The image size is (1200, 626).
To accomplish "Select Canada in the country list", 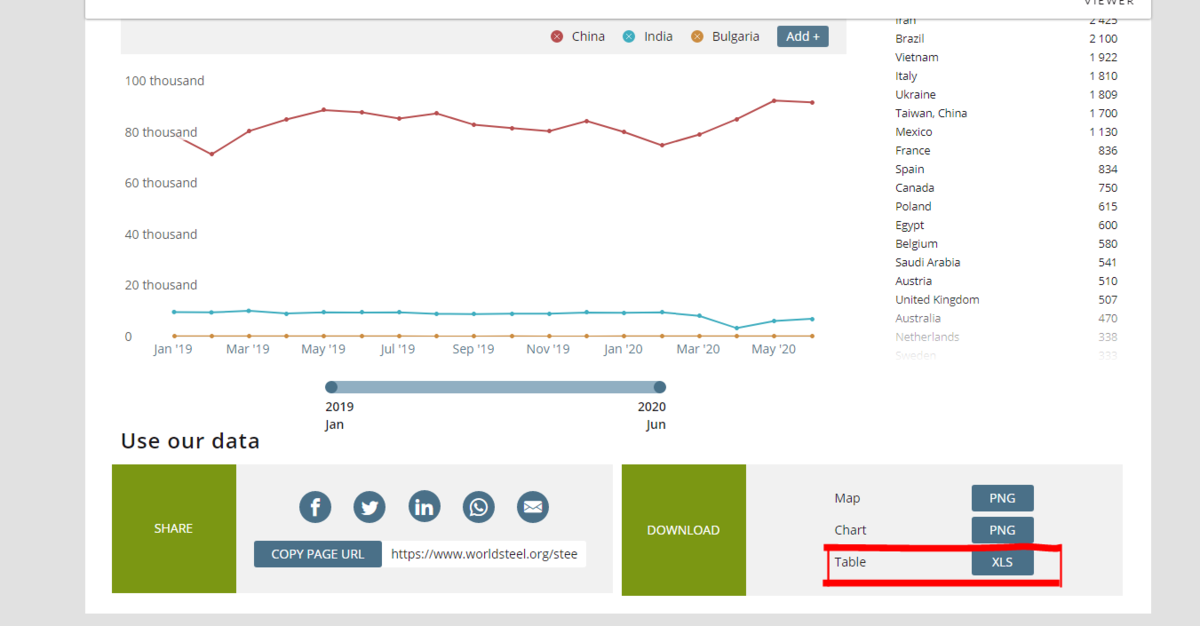I will click(x=915, y=188).
